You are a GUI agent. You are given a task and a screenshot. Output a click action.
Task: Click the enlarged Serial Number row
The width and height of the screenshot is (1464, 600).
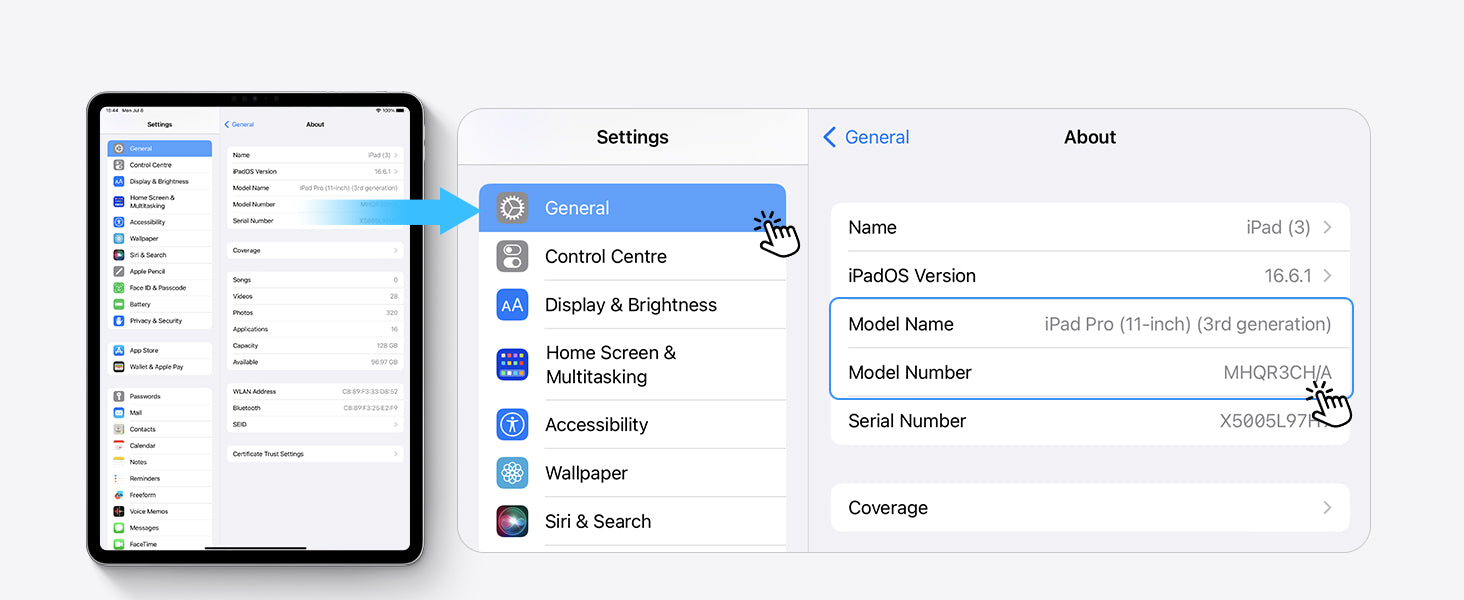(x=1089, y=422)
